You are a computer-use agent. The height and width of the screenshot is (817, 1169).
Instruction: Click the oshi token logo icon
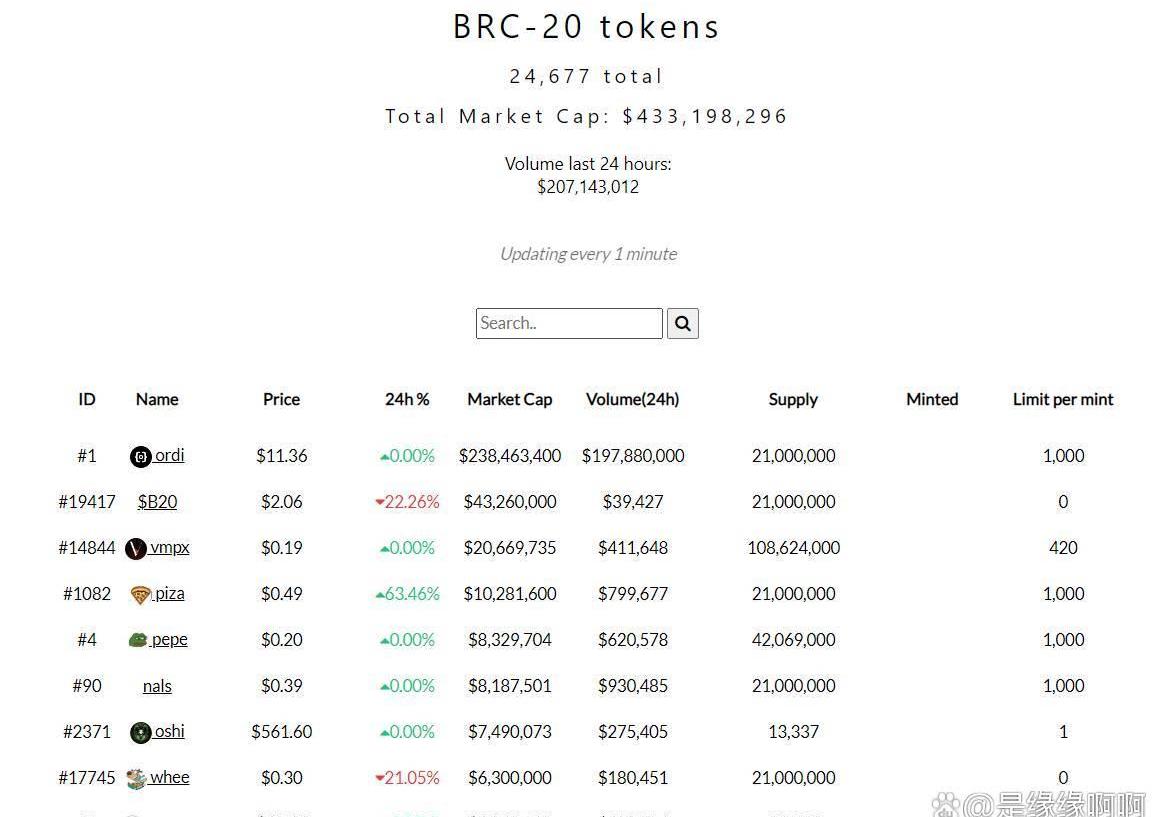[140, 733]
